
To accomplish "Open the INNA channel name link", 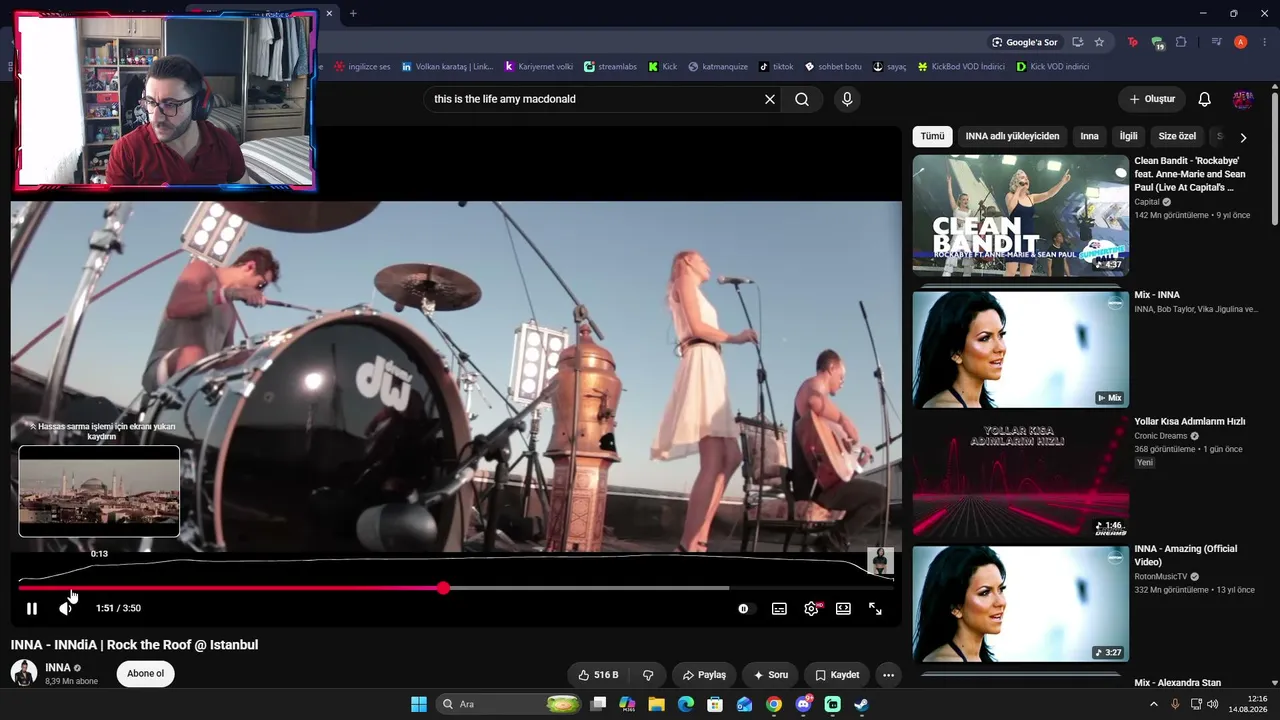I will [x=58, y=667].
